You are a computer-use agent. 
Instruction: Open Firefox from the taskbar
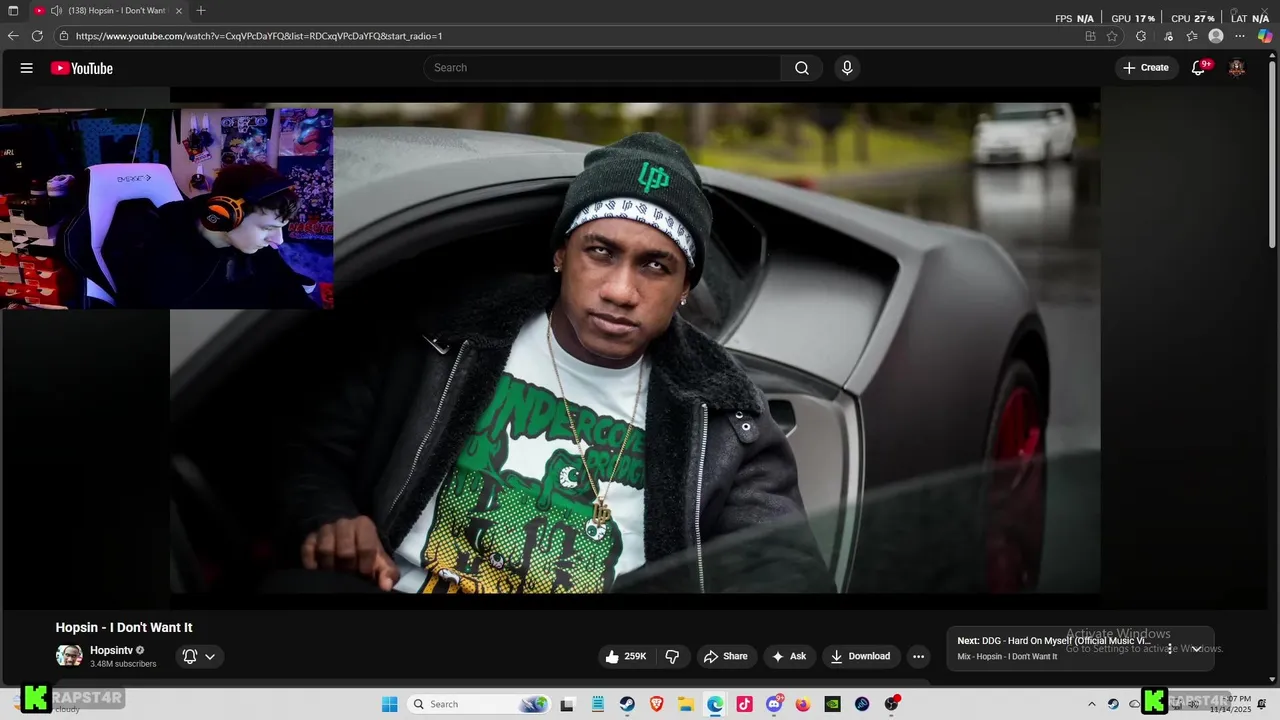pos(803,704)
